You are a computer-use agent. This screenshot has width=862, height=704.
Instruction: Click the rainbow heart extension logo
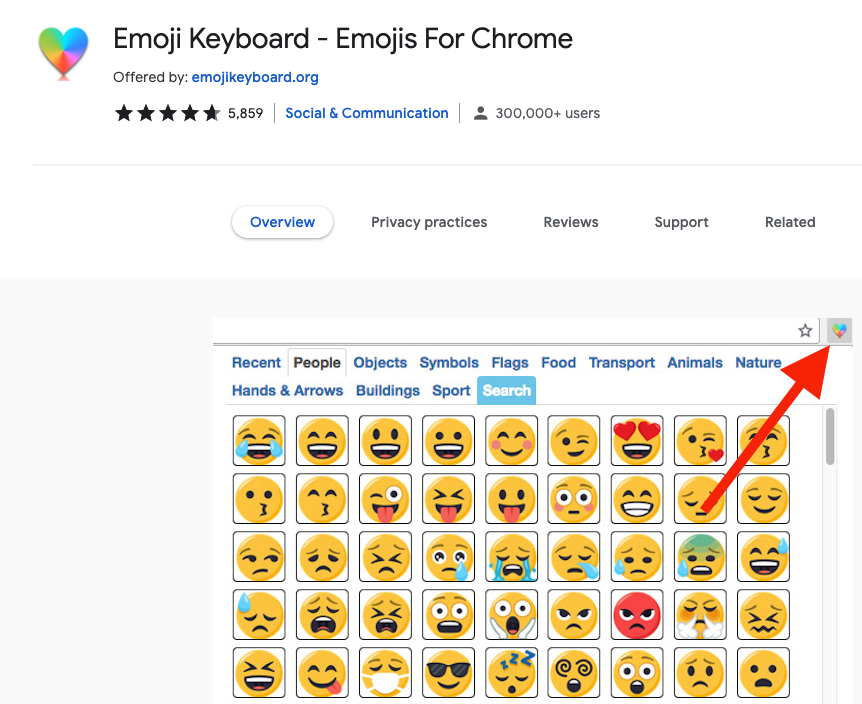[x=63, y=53]
